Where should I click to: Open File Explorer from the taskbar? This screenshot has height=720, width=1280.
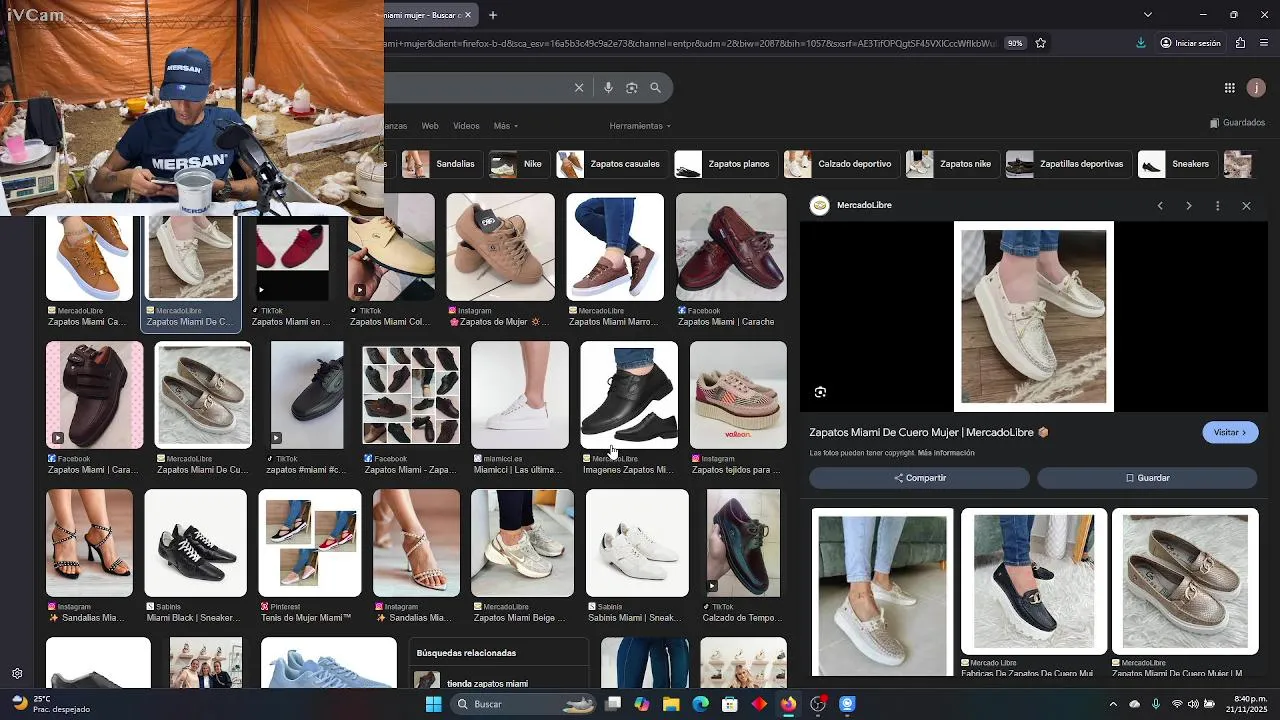(671, 704)
